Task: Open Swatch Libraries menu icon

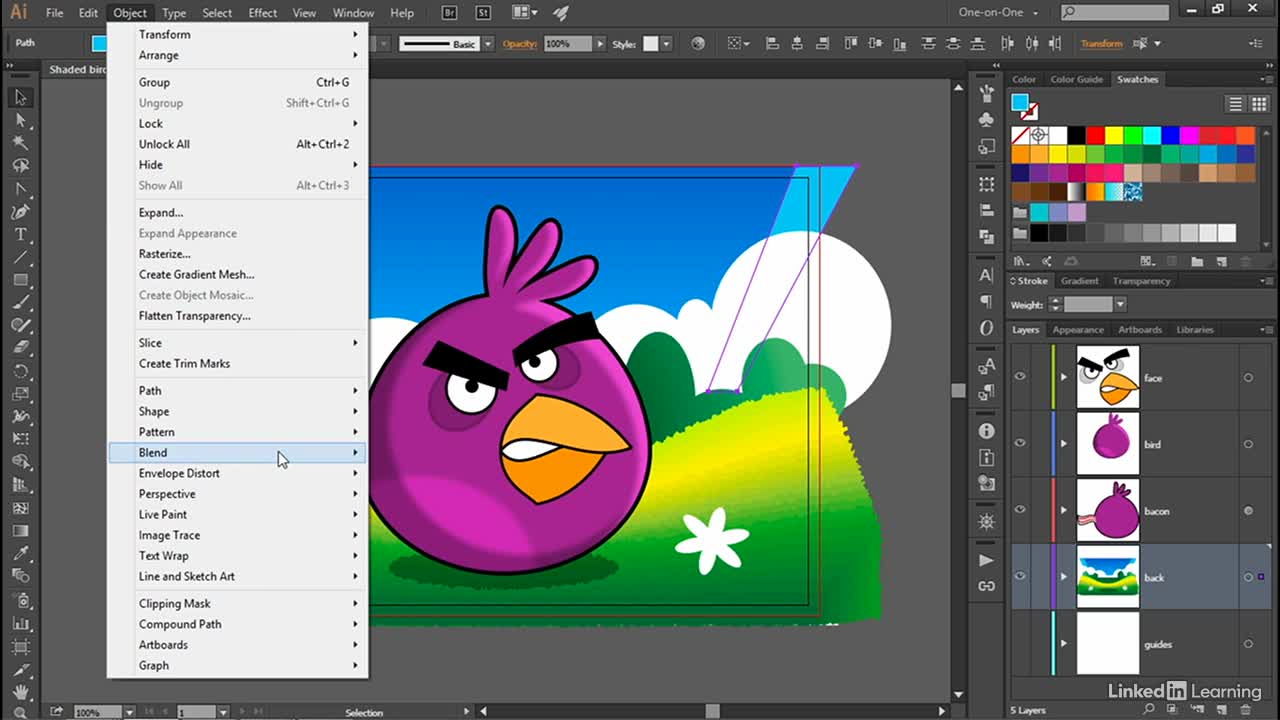Action: coord(1020,261)
